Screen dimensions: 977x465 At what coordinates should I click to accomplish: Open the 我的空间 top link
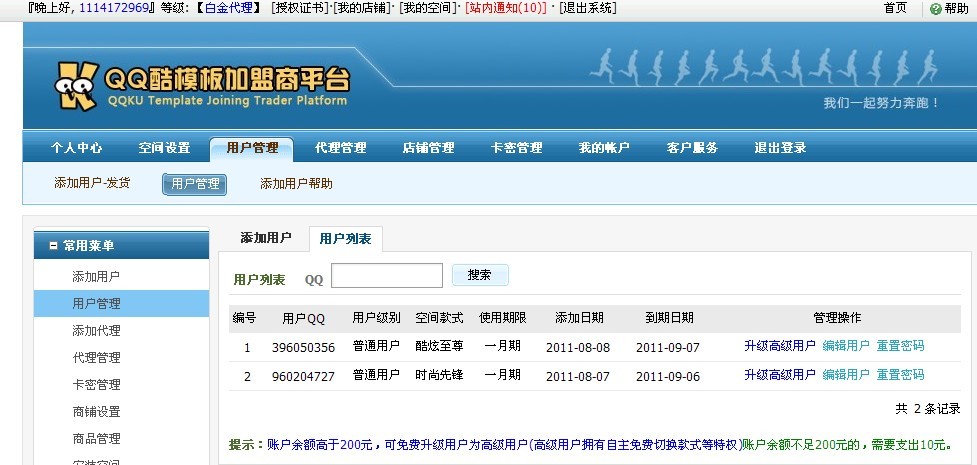[x=427, y=8]
